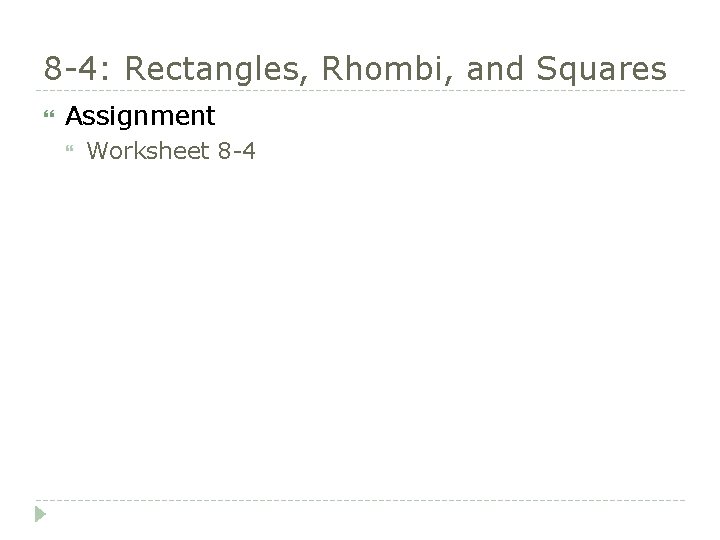Click the 8-4: prefix in the slide title

(77, 68)
